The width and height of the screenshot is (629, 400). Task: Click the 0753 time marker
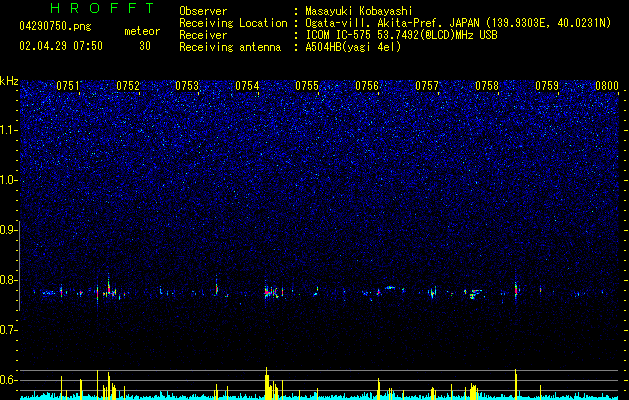[187, 86]
